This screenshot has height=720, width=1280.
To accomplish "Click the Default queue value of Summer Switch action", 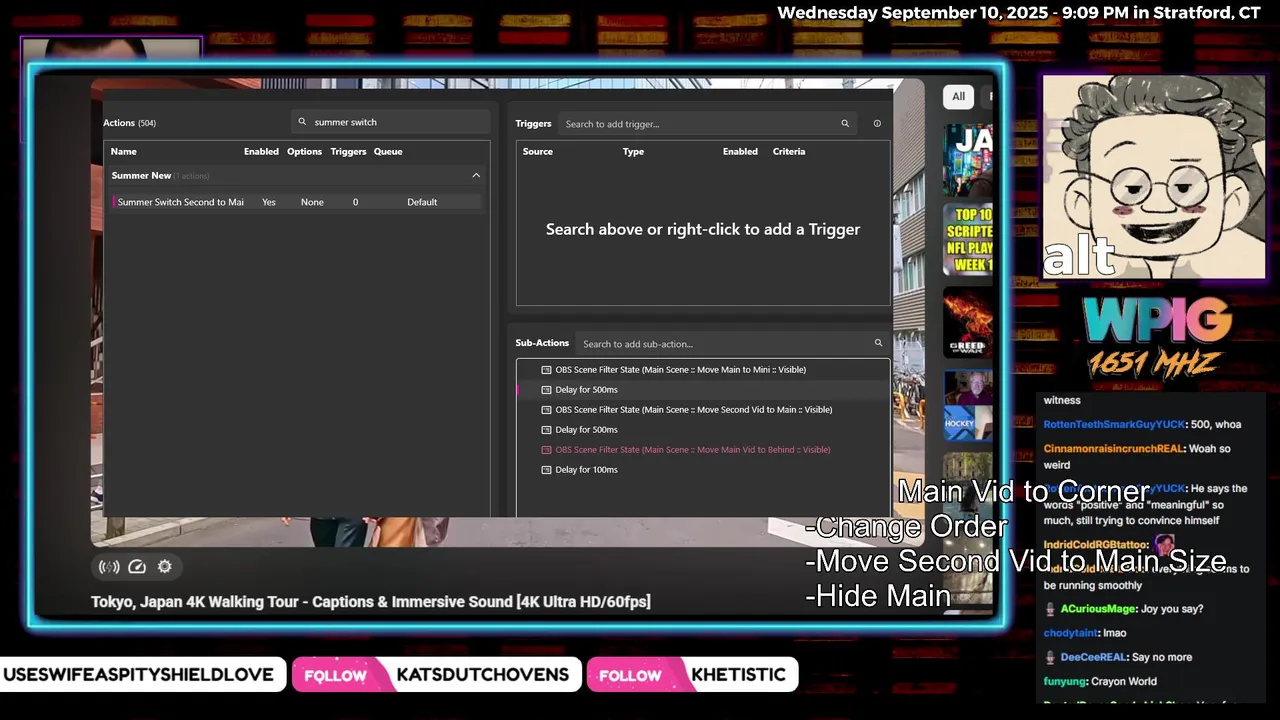I will click(x=422, y=202).
